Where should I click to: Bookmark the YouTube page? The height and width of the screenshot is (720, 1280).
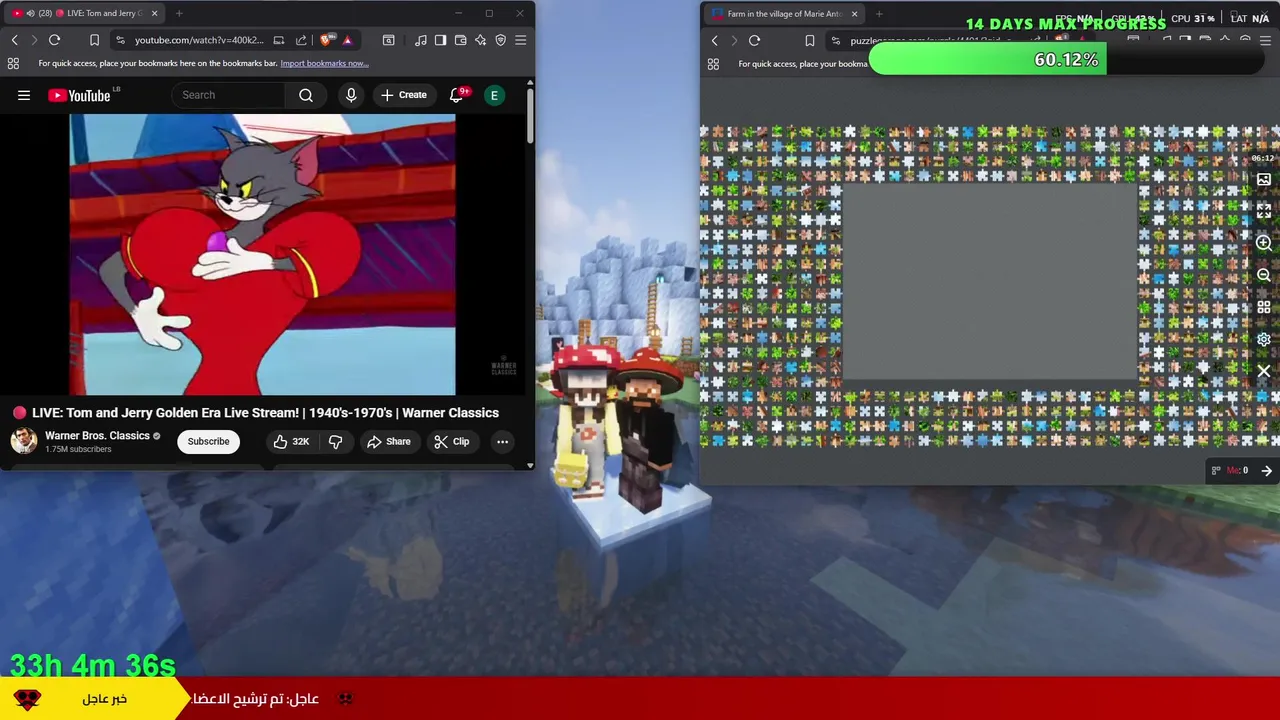pos(94,40)
